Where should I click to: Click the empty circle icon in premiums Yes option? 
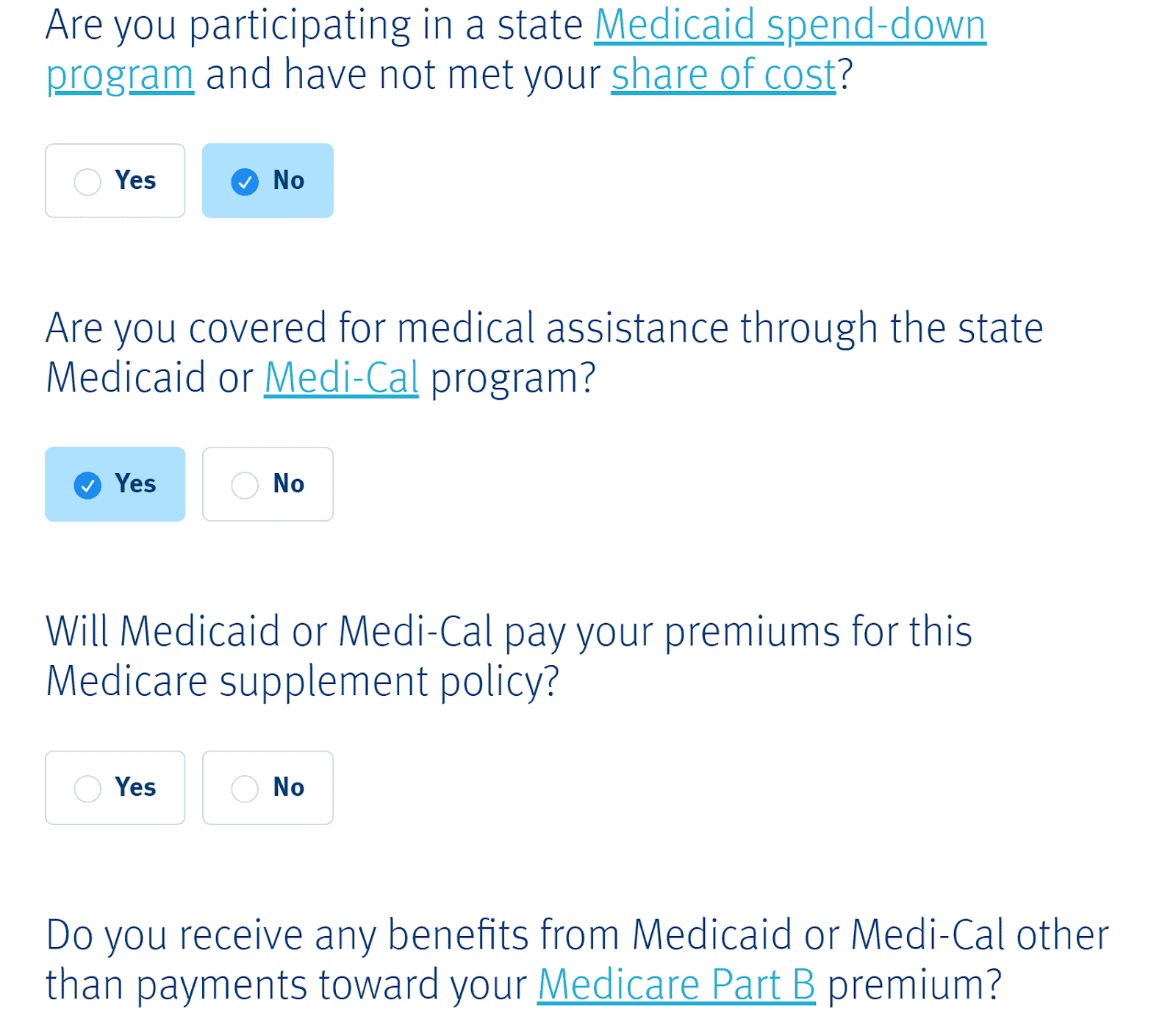[x=87, y=788]
